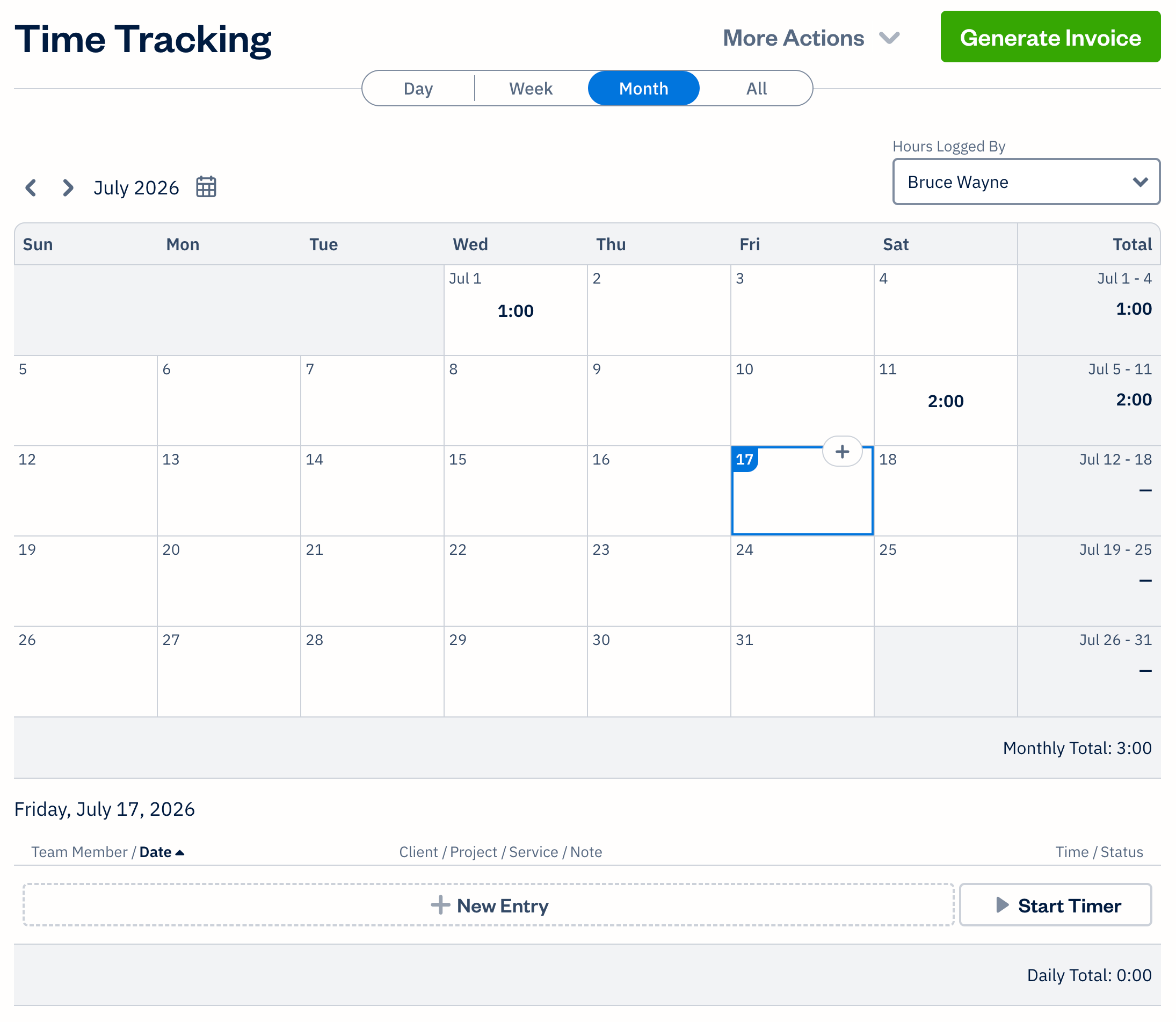Select day 31 in the calendar
The image size is (1176, 1022).
click(x=802, y=672)
